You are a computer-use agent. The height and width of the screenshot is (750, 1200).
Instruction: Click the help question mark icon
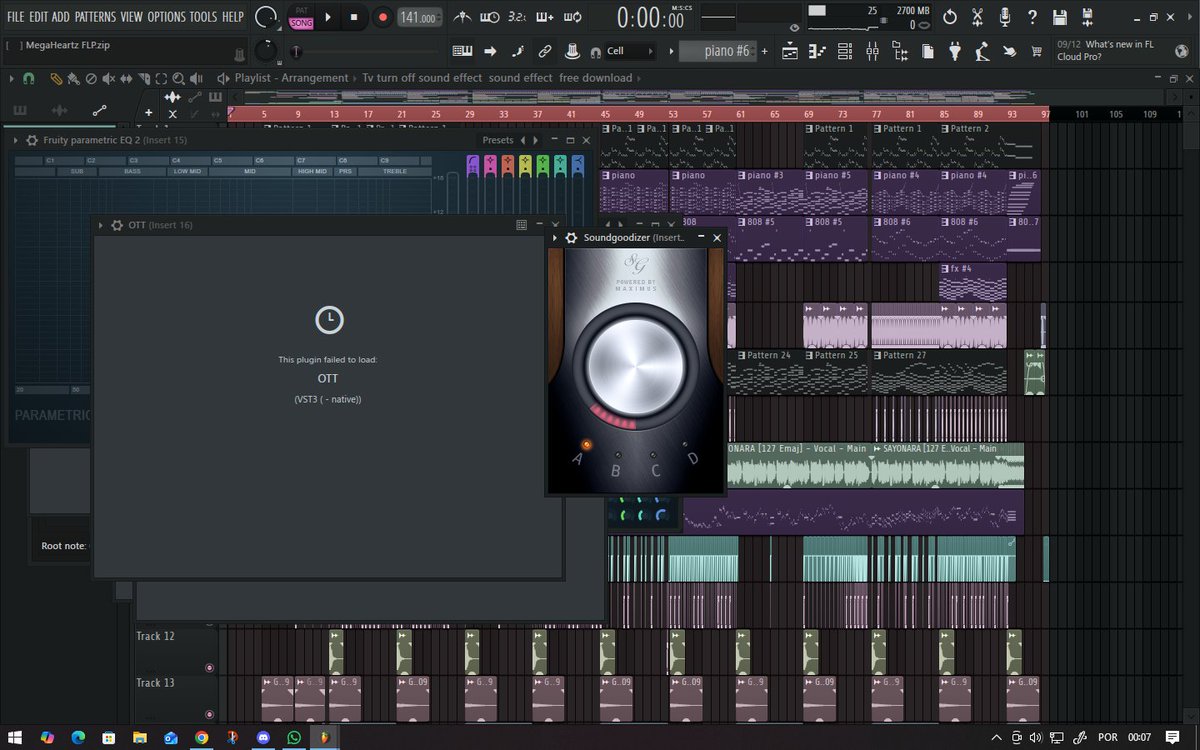point(1032,17)
